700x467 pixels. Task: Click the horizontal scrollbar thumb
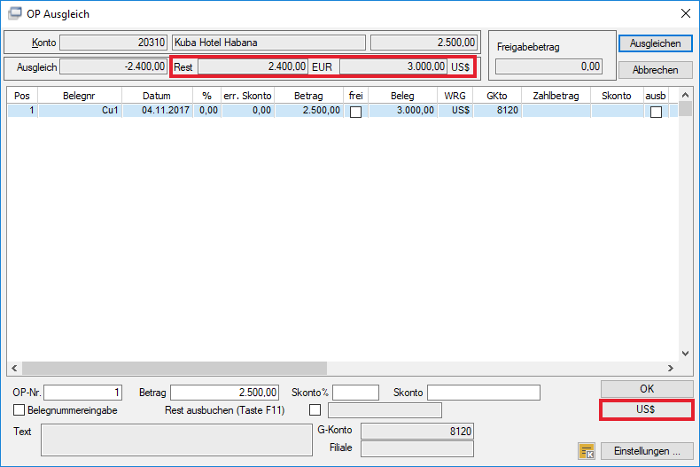tap(175, 368)
